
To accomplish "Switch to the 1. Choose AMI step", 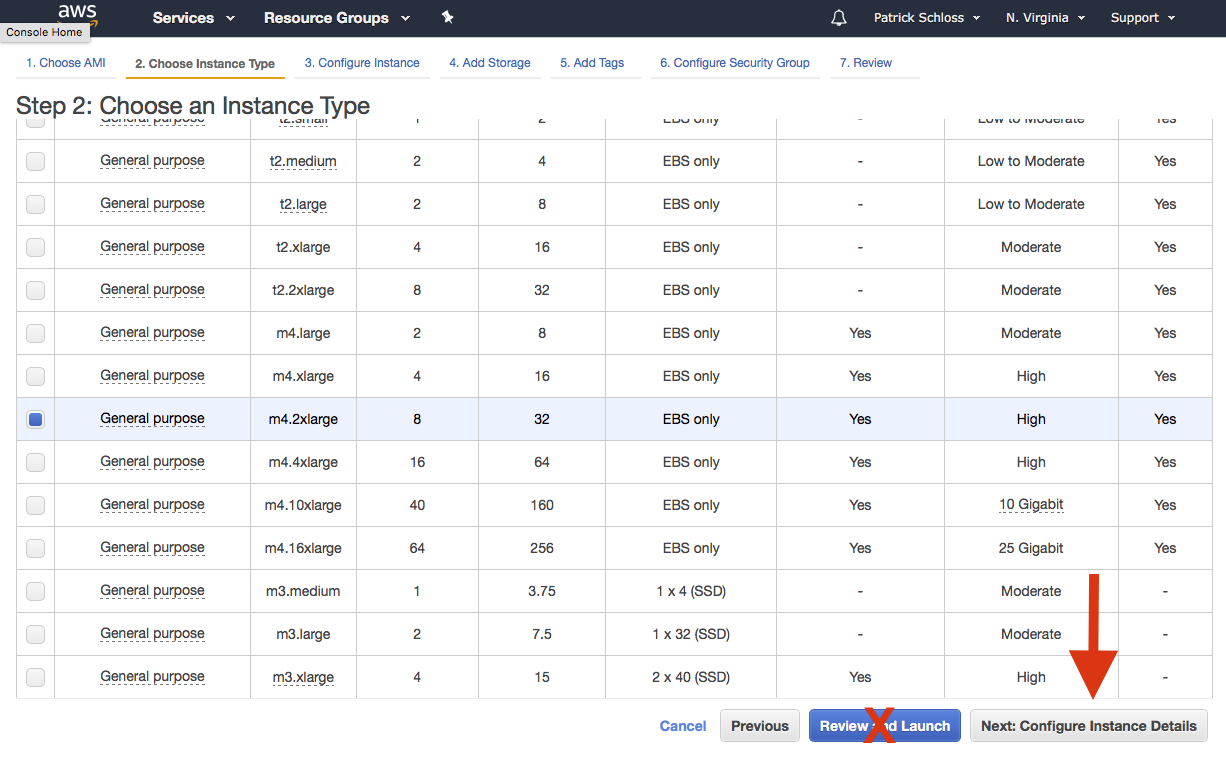I will (x=64, y=62).
